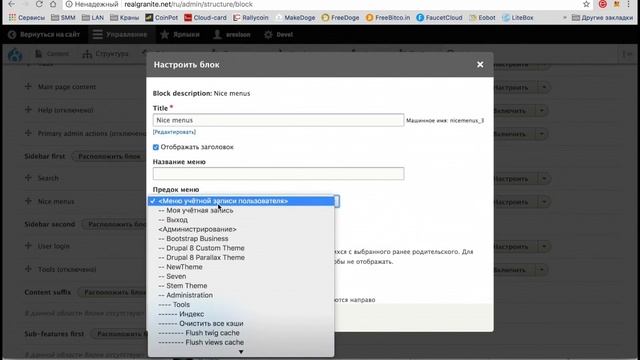Click the bookmark star in address bar

tap(587, 4)
